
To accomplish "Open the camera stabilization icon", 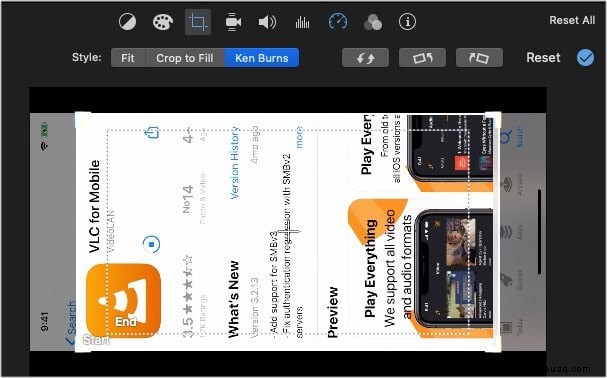I will point(233,22).
